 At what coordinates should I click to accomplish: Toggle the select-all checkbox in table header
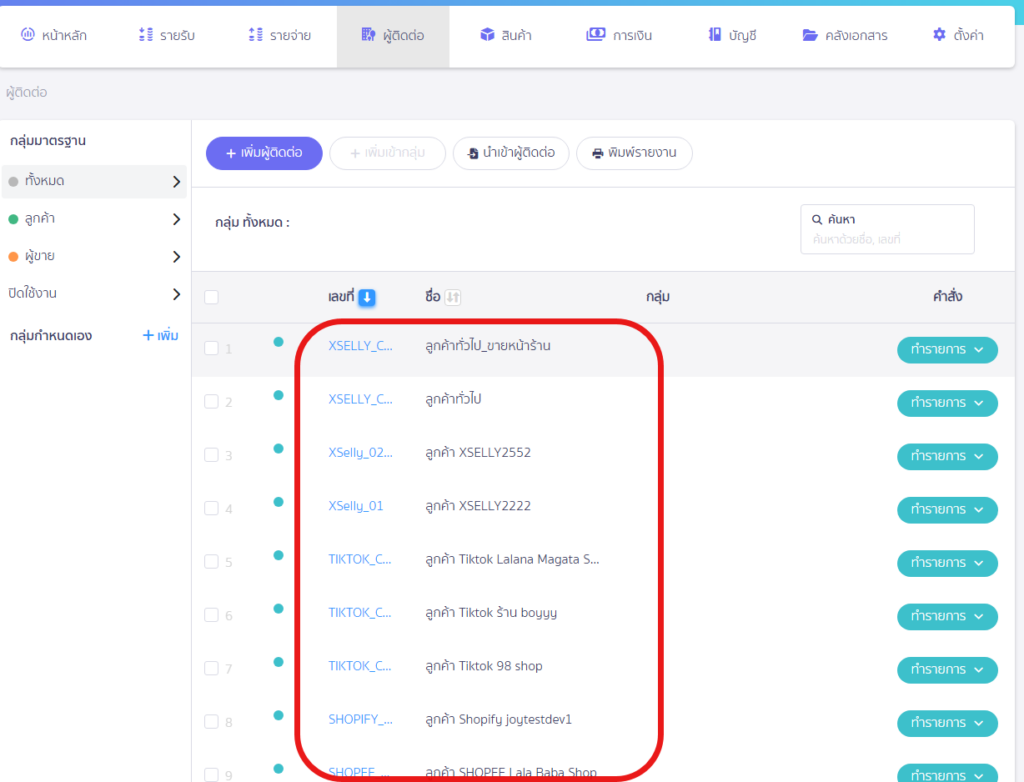tap(211, 297)
